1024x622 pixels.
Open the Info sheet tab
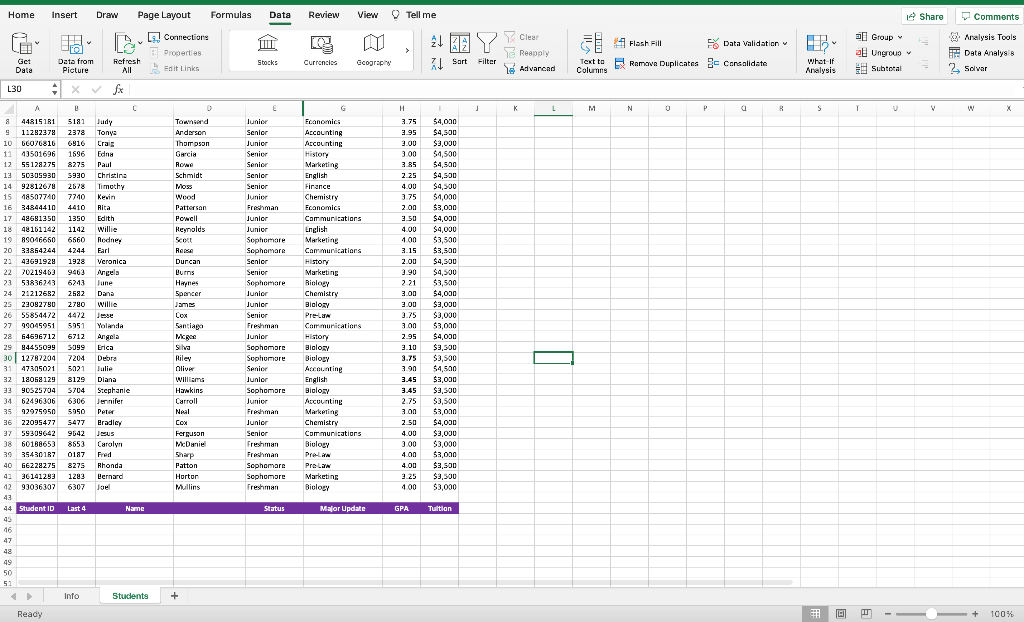coord(72,595)
